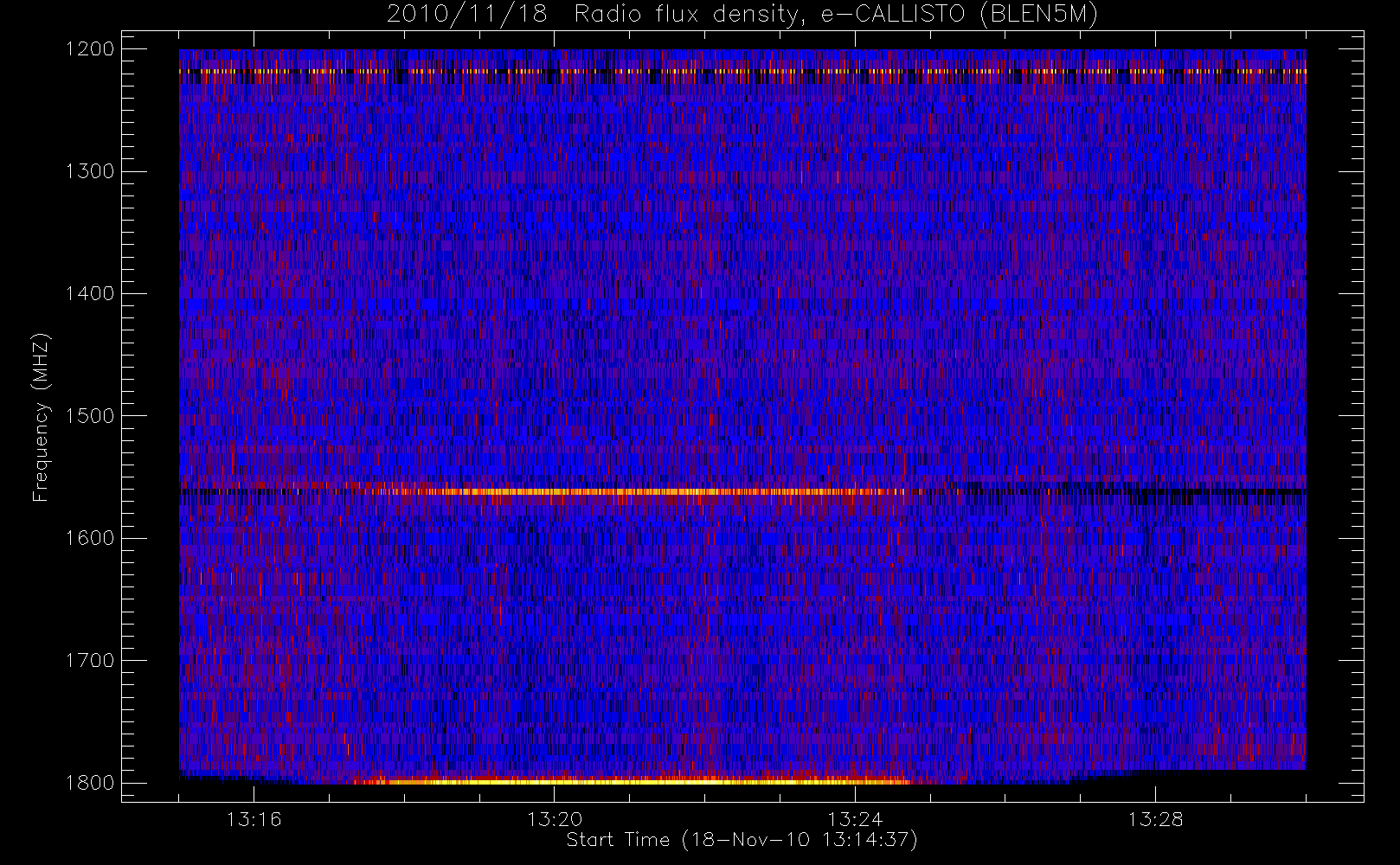Select the date "2010/11/18" in the title

(466, 15)
